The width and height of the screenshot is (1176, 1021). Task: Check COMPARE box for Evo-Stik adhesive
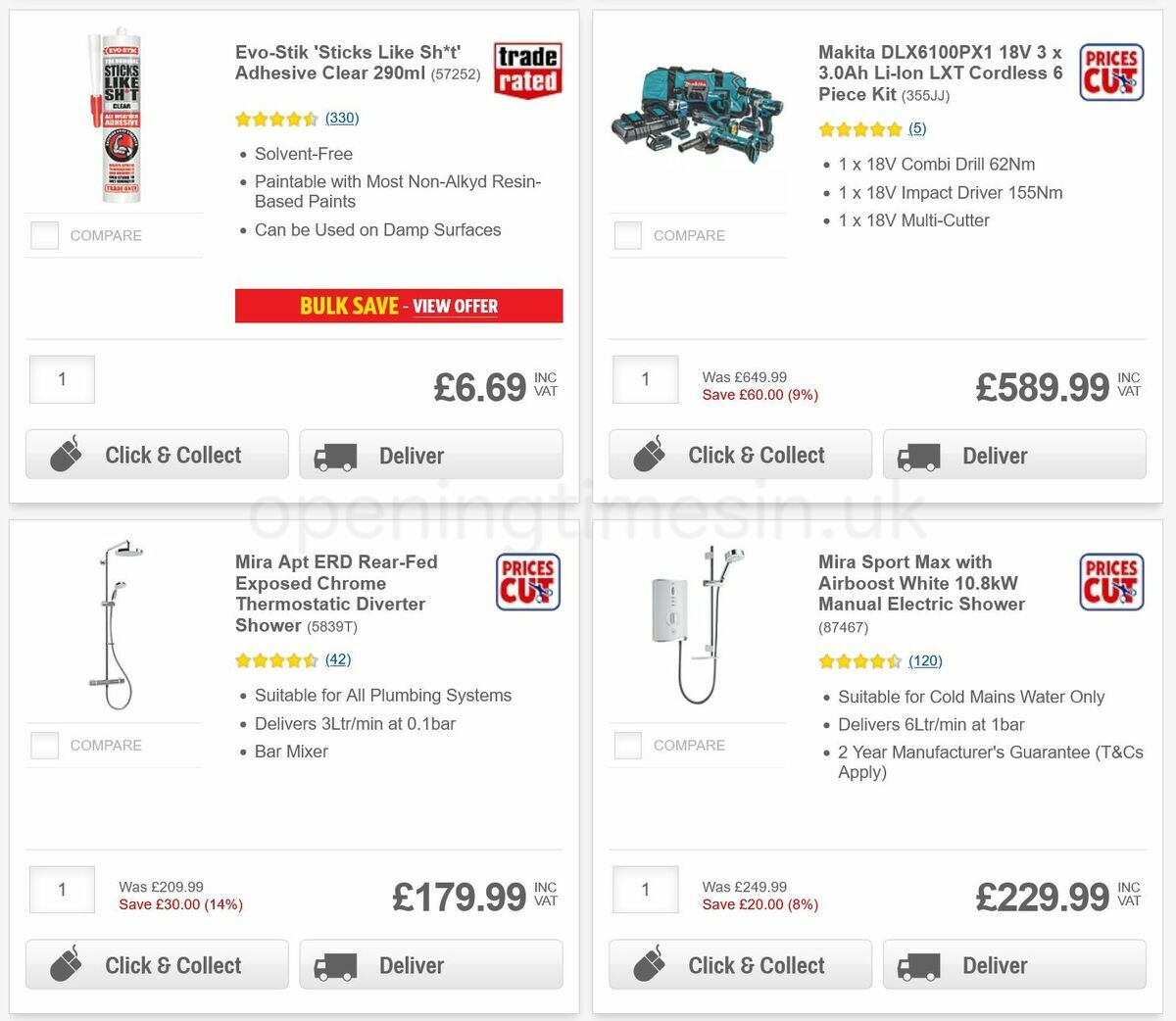tap(44, 235)
